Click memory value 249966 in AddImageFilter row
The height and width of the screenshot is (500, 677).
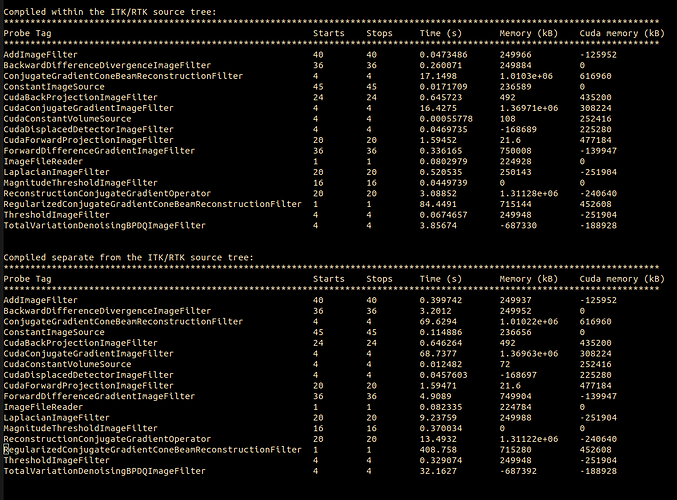(516, 55)
